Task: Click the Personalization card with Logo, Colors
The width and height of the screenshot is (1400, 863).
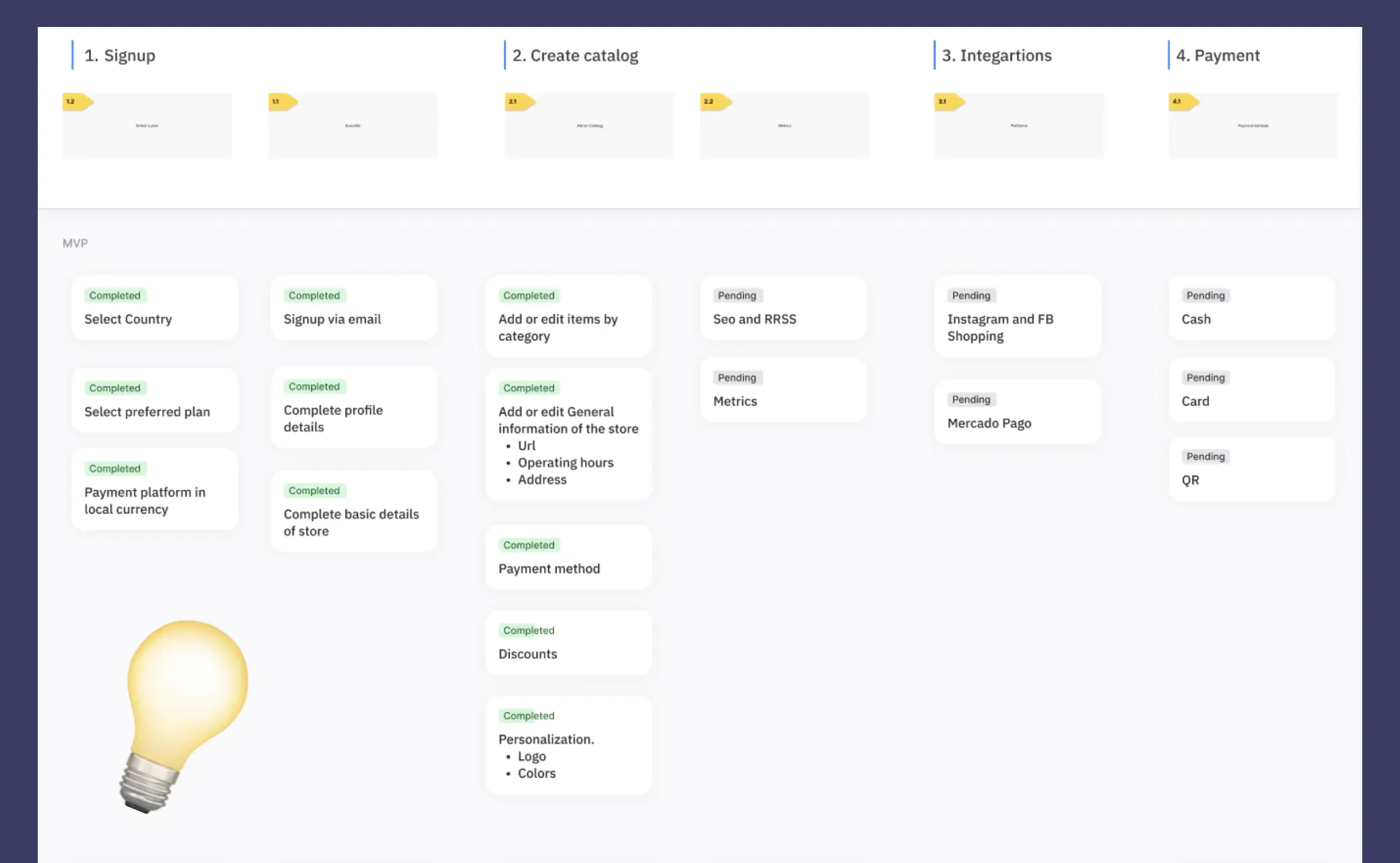Action: [x=568, y=746]
